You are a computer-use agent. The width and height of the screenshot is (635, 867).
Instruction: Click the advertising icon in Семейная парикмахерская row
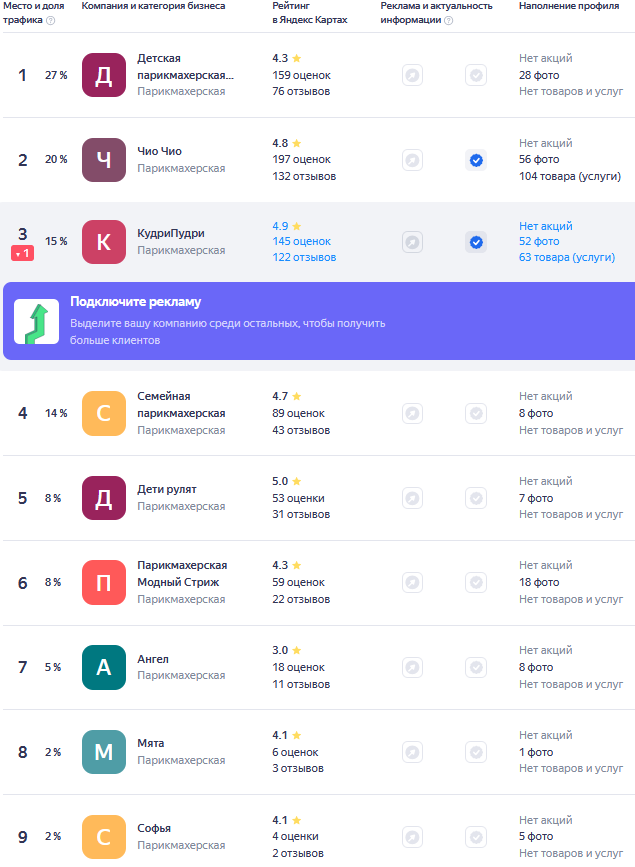413,414
